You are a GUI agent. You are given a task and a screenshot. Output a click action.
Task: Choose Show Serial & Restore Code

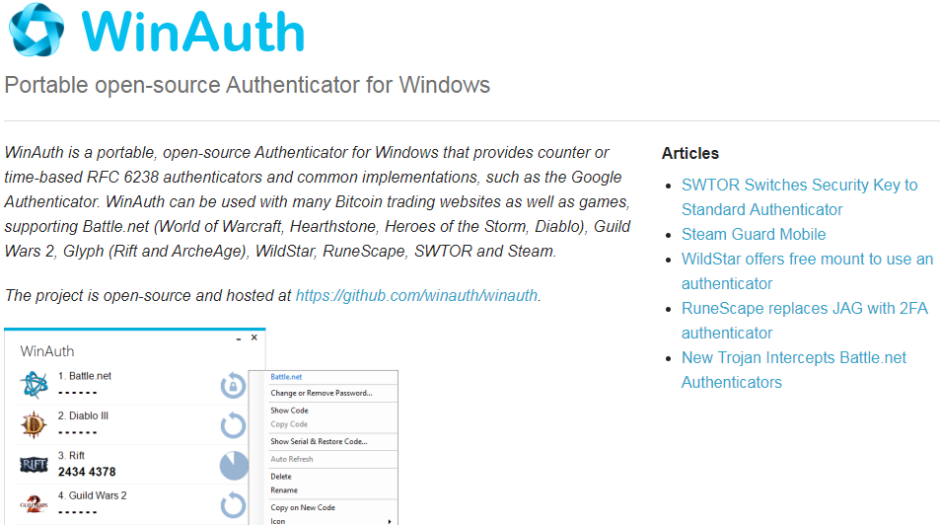coord(319,441)
